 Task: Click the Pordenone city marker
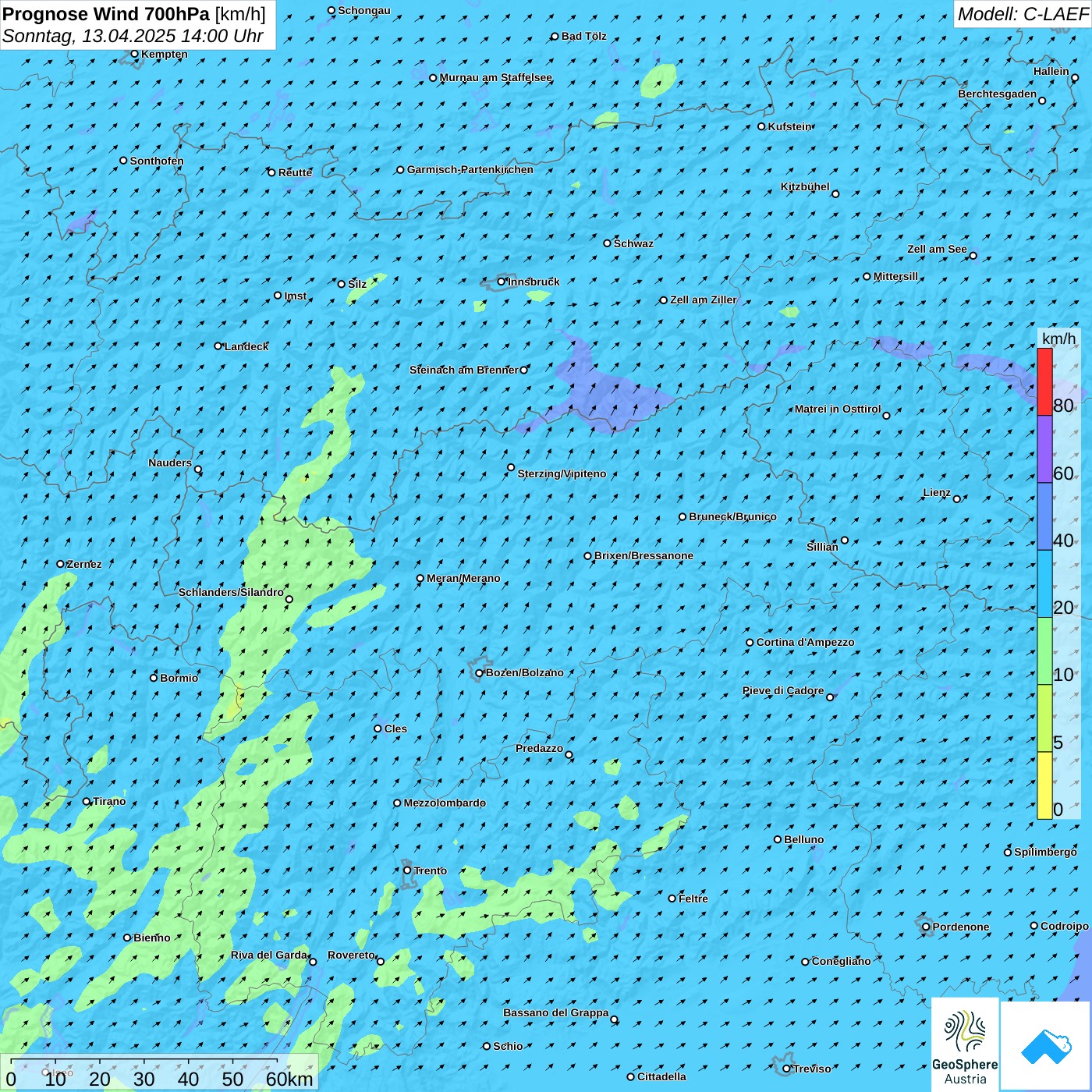click(927, 927)
